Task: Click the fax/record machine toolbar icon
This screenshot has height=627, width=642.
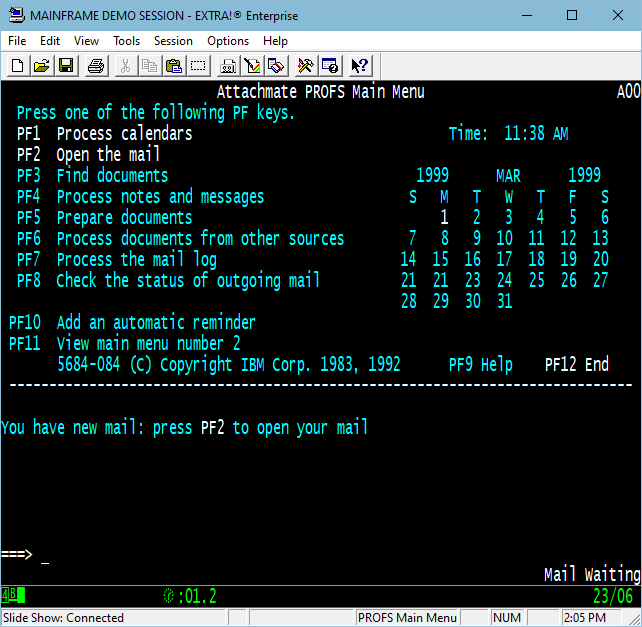Action: coord(228,66)
